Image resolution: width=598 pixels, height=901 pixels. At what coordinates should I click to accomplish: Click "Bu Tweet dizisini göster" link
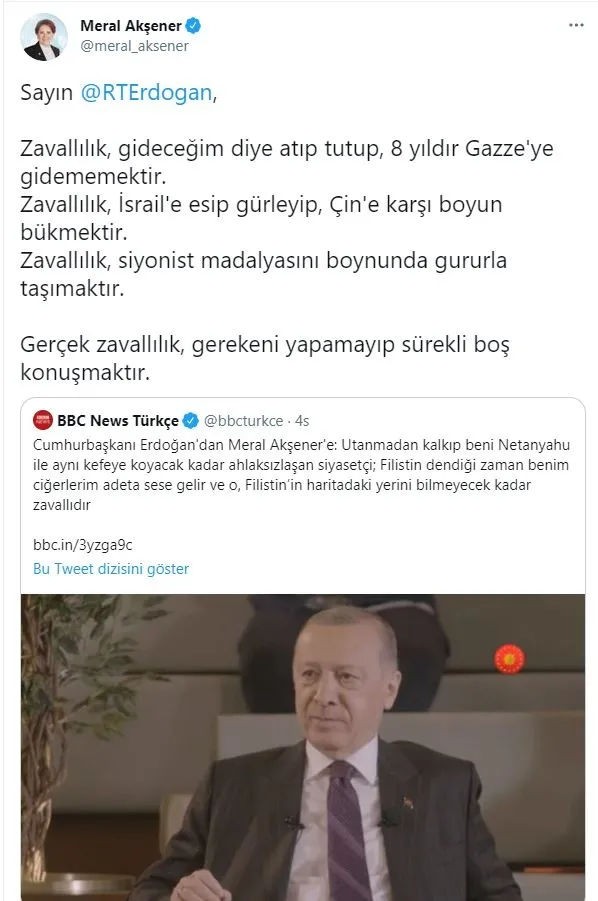pyautogui.click(x=111, y=569)
